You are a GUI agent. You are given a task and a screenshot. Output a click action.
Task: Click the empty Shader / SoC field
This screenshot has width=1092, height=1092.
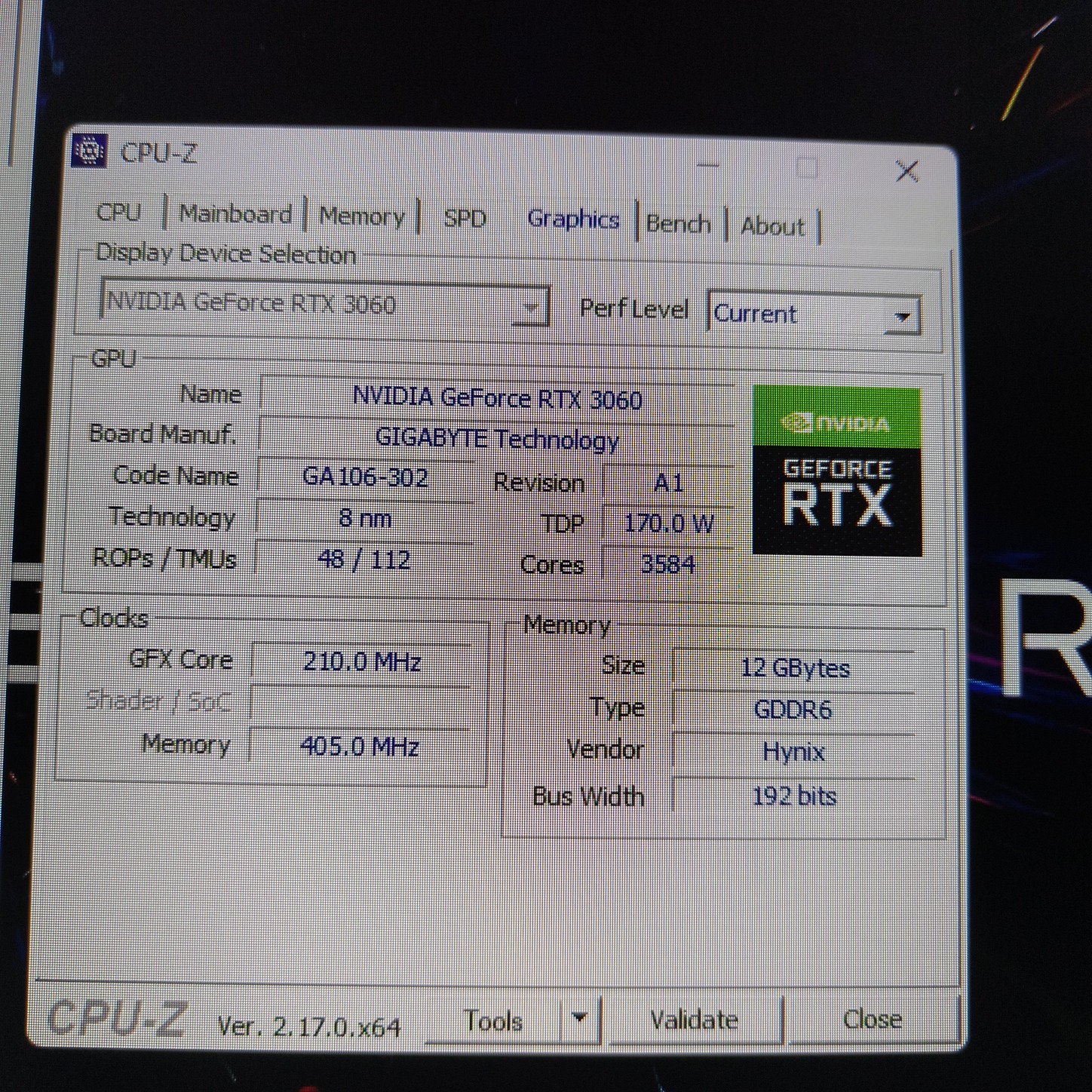click(360, 704)
